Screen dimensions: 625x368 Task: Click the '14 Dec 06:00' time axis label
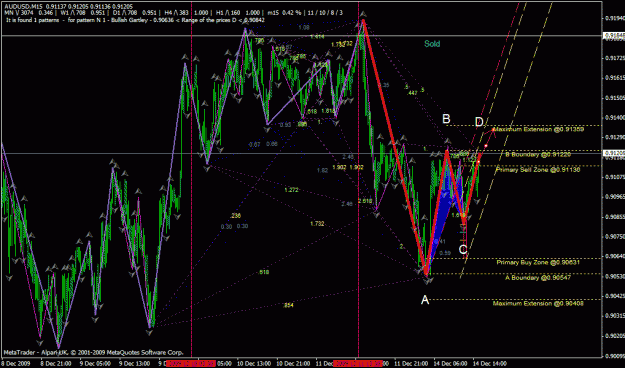[x=450, y=364]
